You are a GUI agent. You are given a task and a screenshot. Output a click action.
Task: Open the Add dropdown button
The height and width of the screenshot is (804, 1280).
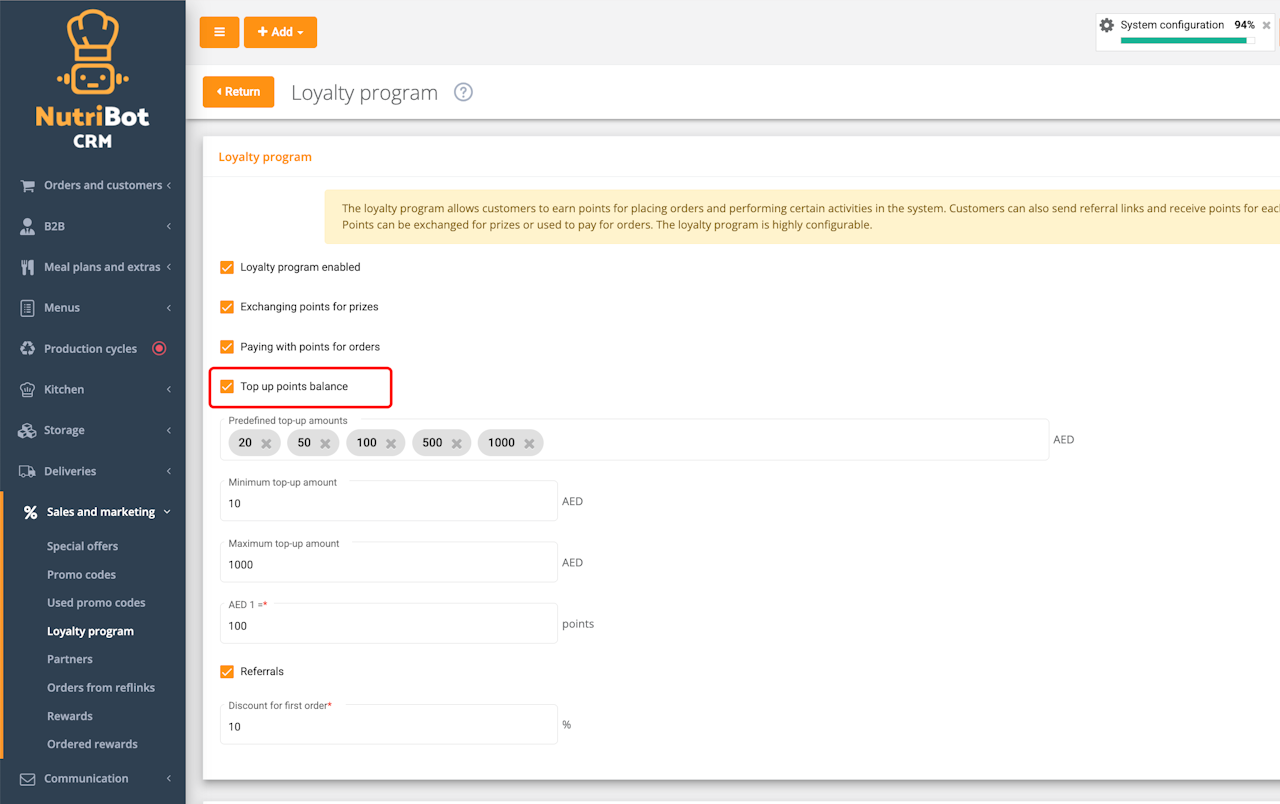tap(280, 32)
